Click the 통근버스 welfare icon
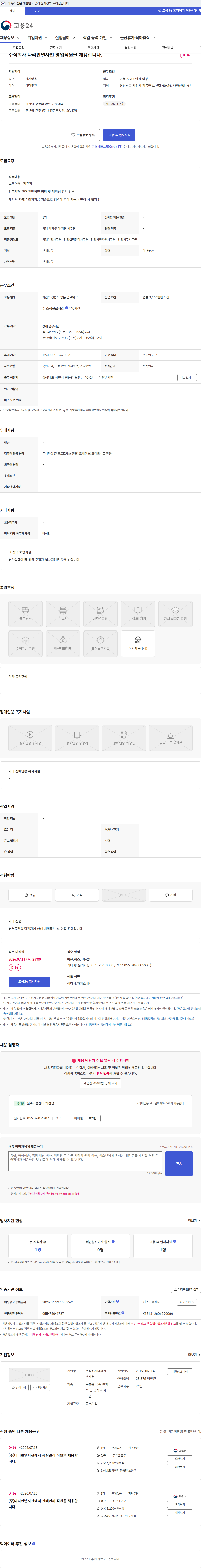Screen dimensions: 201x1568 [26, 614]
